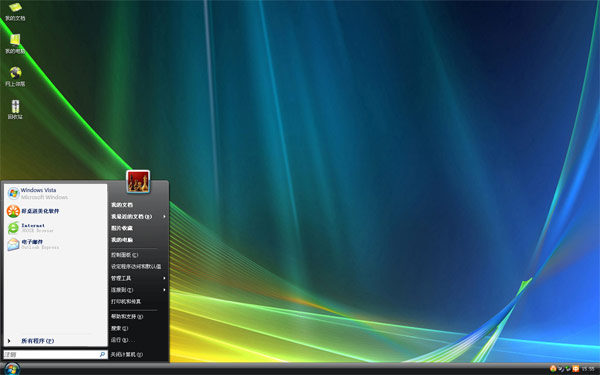Click the Start orb button
This screenshot has height=375, width=600.
11,369
